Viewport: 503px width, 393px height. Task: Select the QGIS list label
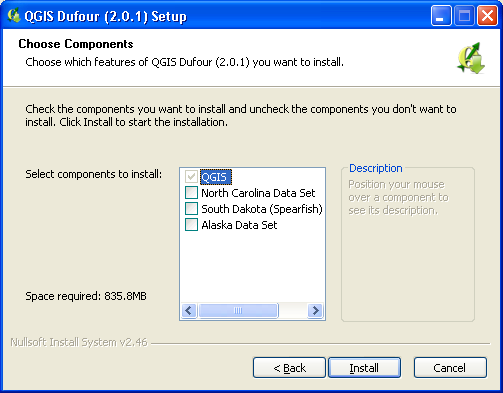215,177
